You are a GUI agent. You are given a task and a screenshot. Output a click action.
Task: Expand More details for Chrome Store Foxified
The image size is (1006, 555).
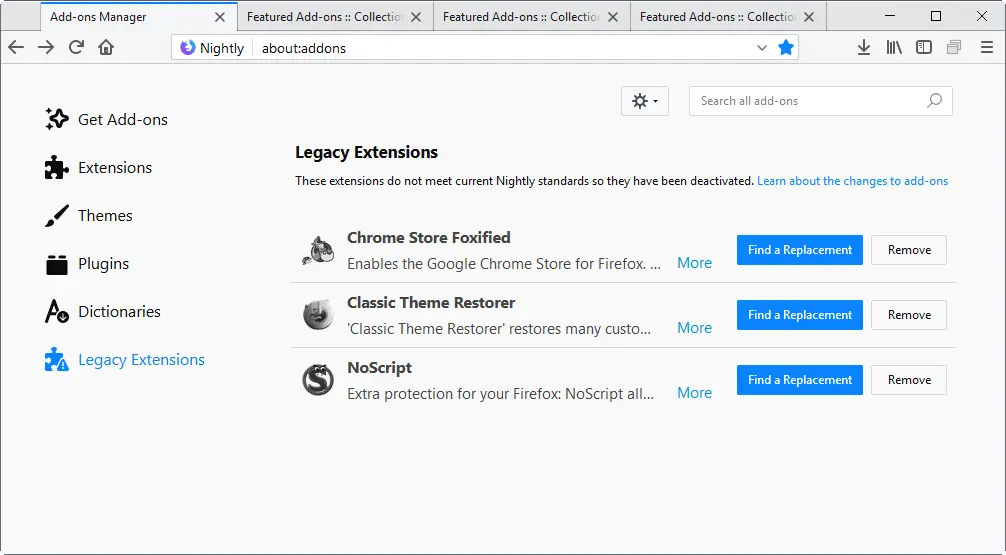694,263
